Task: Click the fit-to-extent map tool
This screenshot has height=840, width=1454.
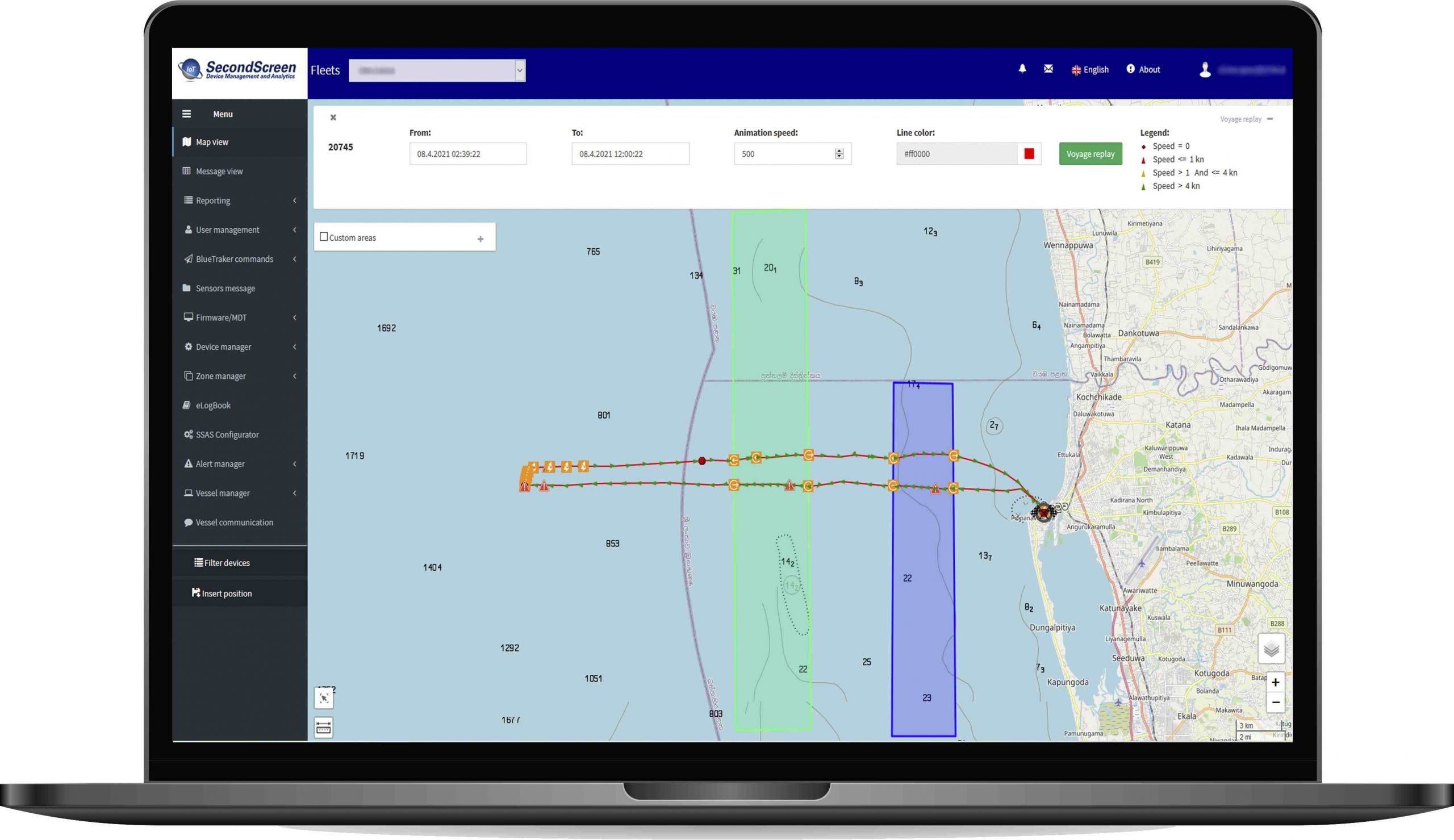Action: coord(324,699)
